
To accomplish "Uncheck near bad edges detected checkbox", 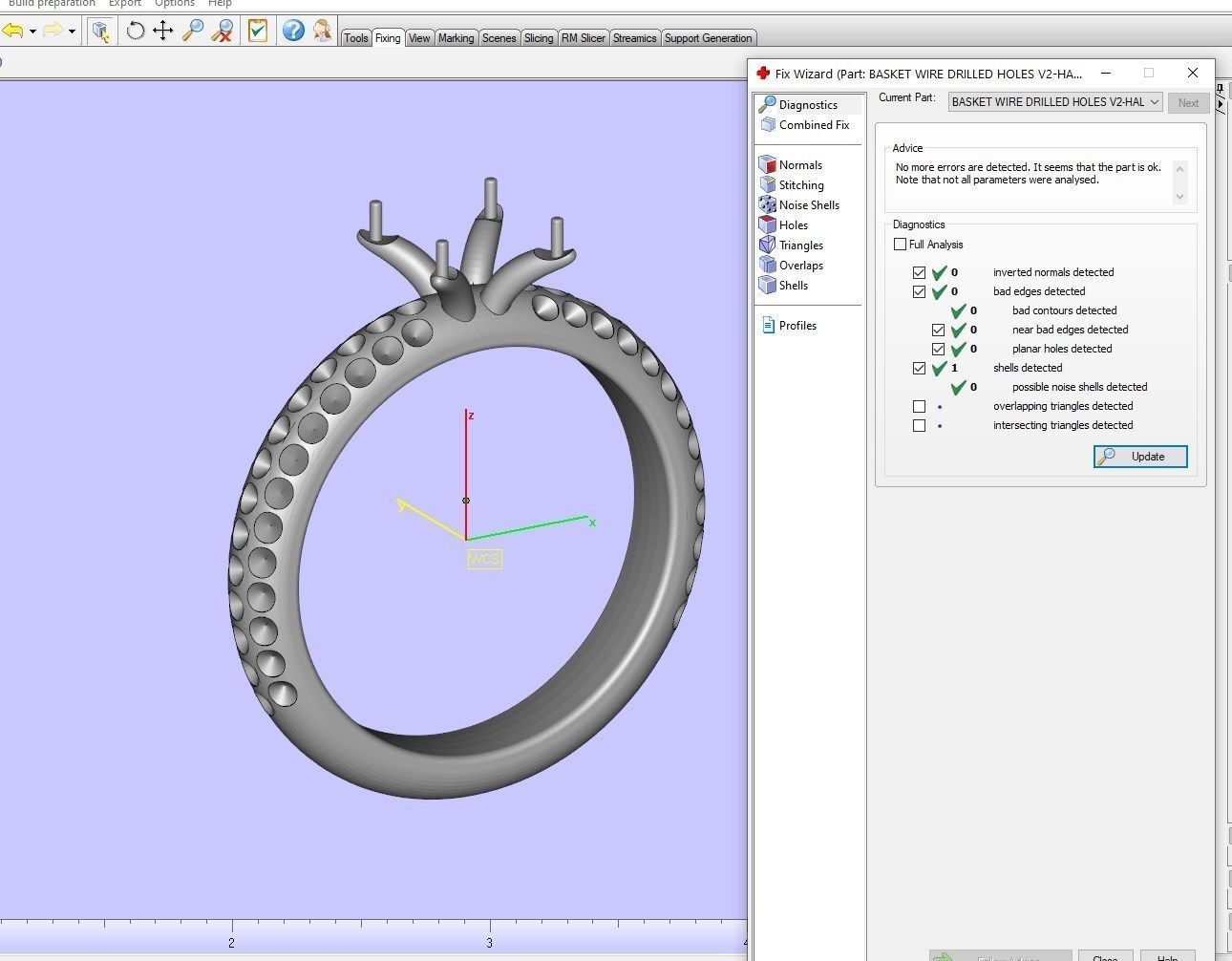I will (x=938, y=330).
